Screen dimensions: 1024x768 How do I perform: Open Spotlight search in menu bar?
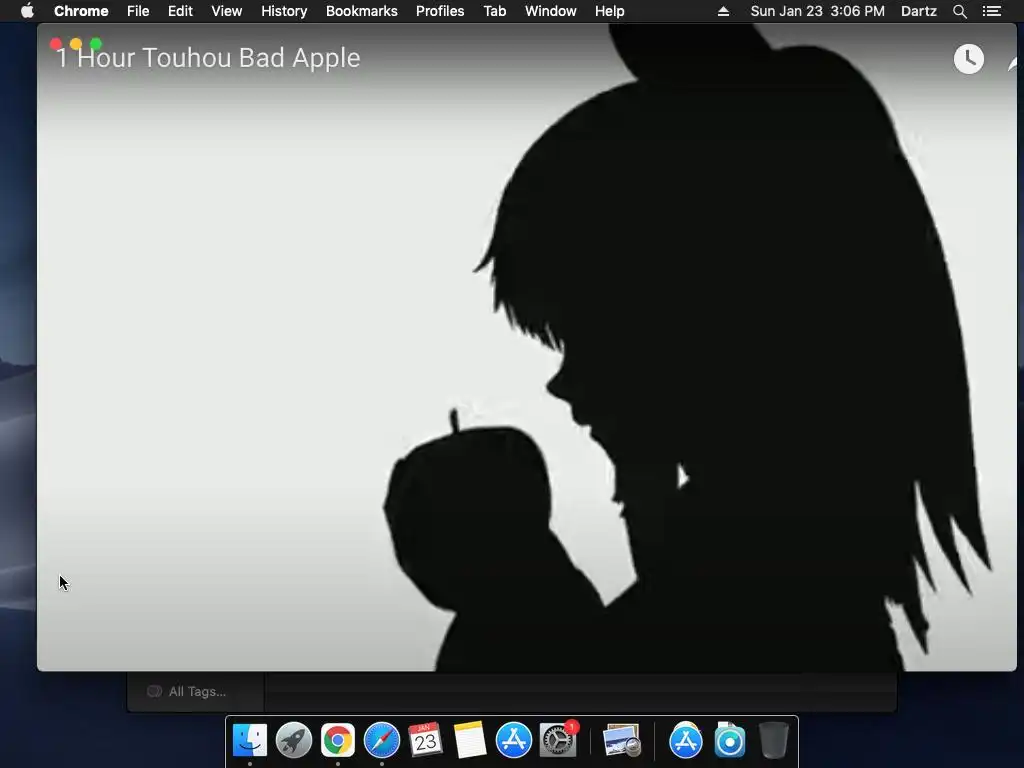point(959,11)
